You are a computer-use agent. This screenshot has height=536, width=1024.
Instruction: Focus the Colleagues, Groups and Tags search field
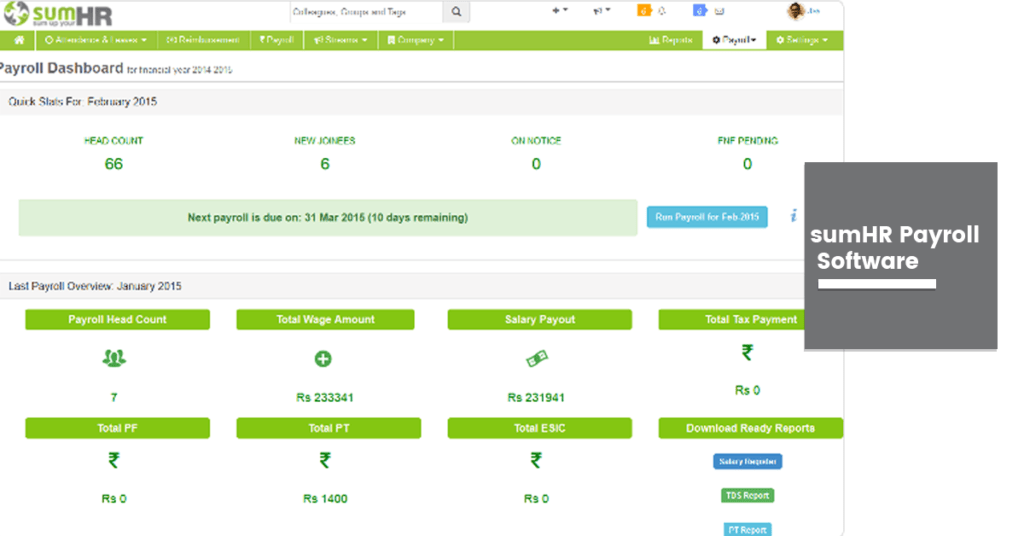(366, 12)
